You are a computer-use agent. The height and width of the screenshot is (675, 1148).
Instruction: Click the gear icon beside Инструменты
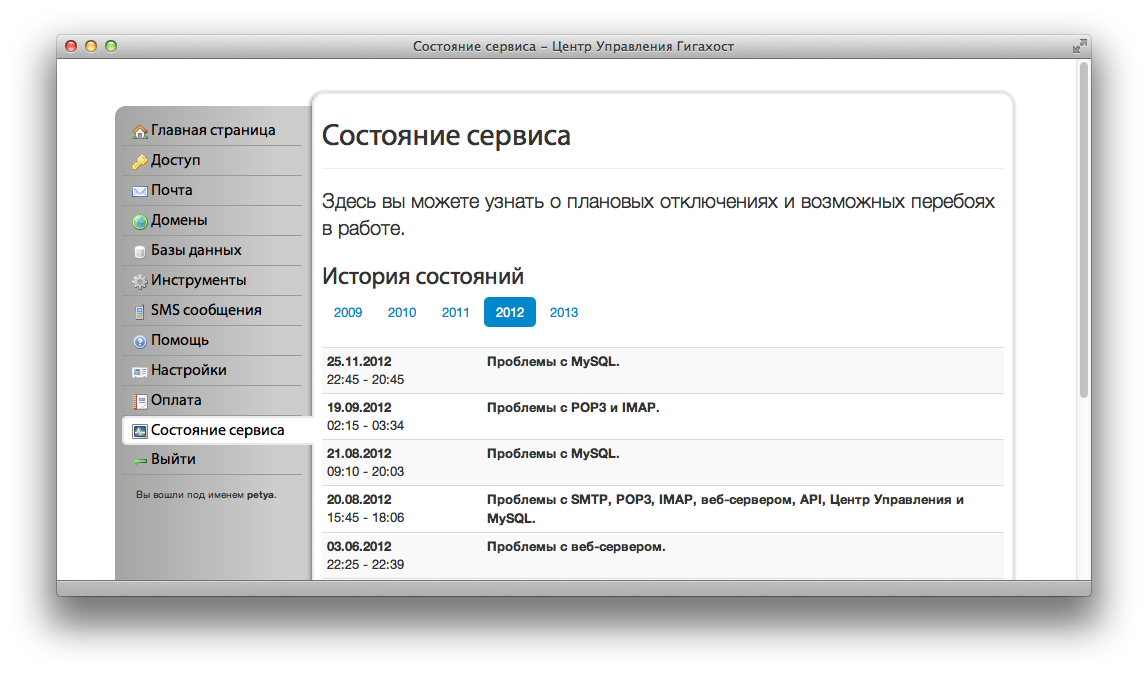pos(140,281)
